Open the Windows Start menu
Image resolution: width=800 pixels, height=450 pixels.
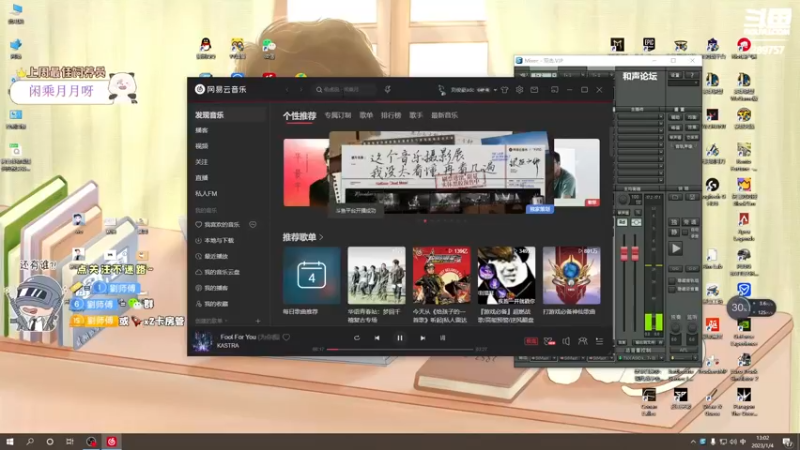[x=10, y=442]
